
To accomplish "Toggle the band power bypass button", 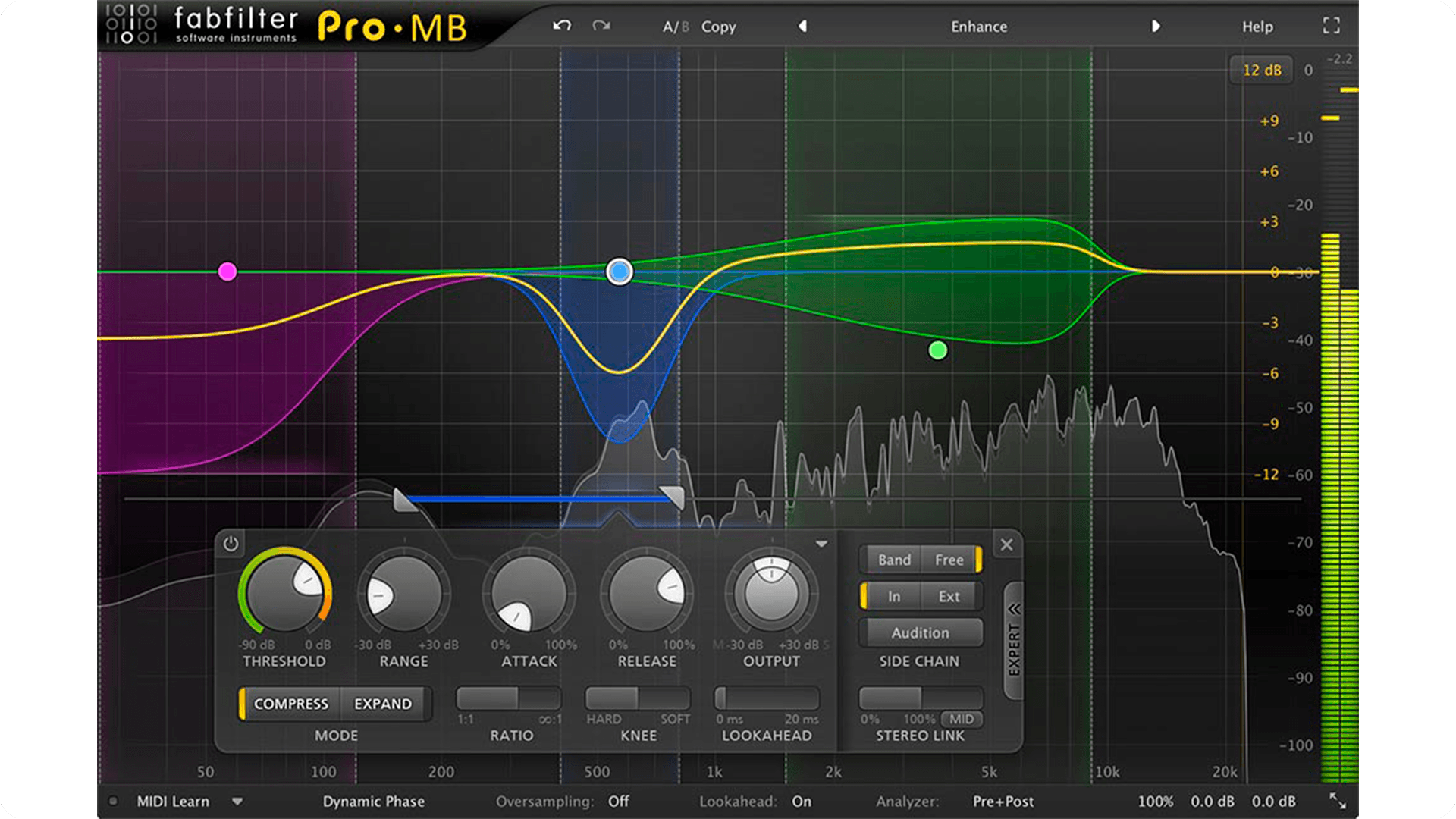I will [231, 544].
